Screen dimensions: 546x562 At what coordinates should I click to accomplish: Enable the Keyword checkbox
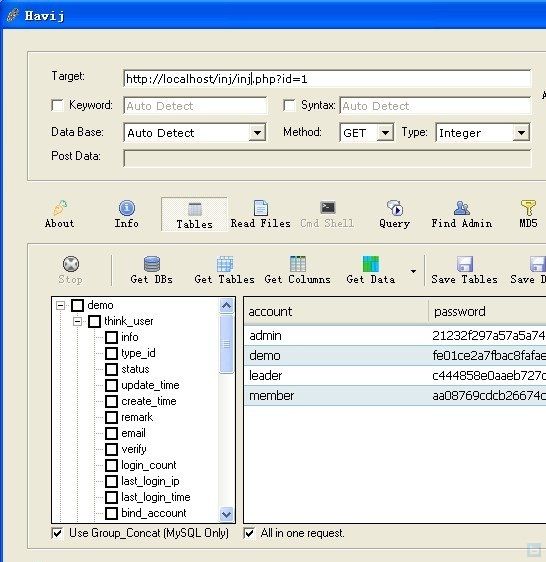57,105
